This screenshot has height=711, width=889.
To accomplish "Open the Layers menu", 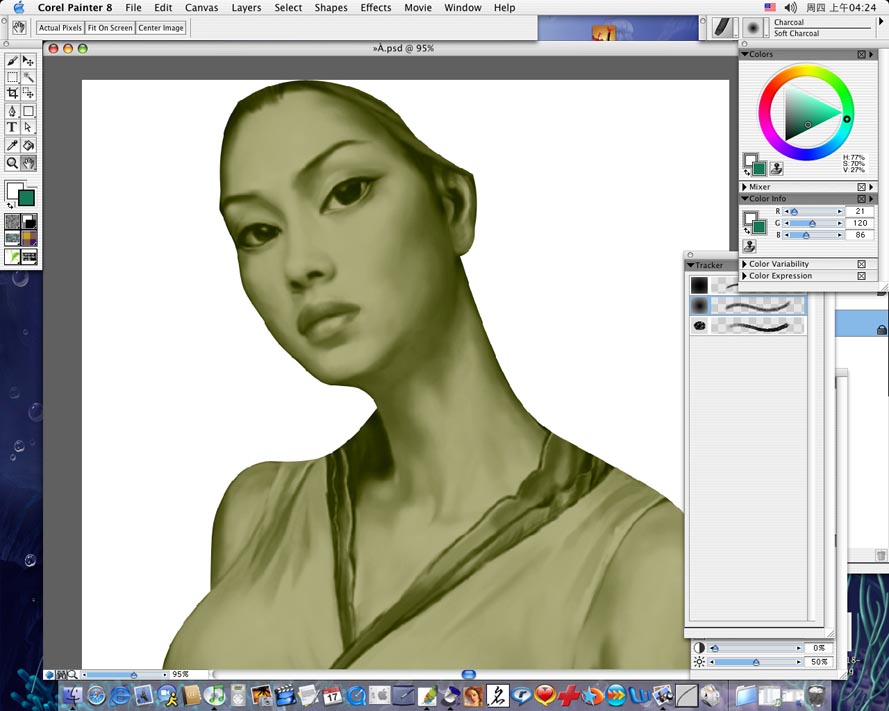I will [x=246, y=8].
